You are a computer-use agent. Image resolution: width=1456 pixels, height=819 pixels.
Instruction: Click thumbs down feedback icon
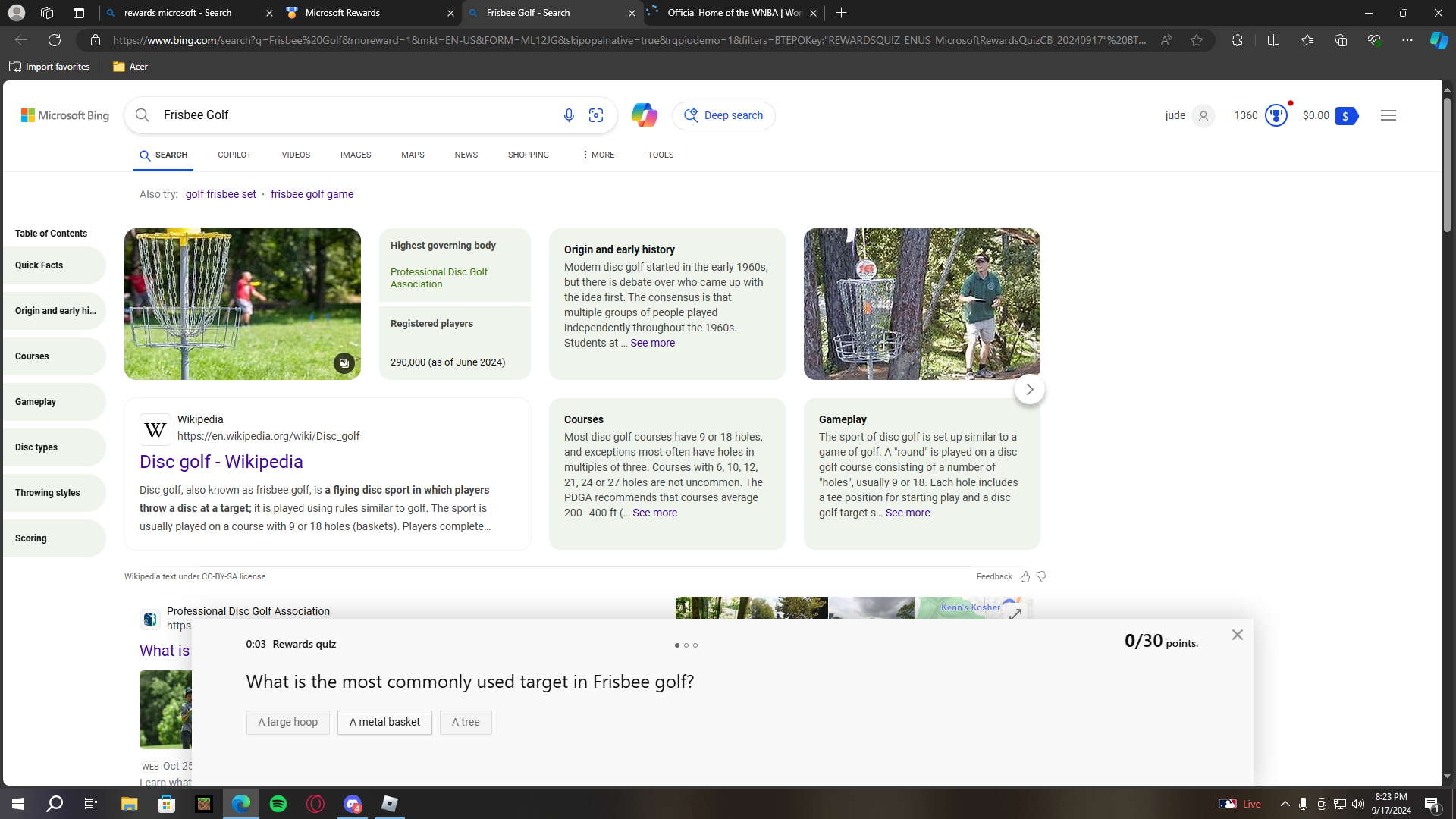(1041, 577)
